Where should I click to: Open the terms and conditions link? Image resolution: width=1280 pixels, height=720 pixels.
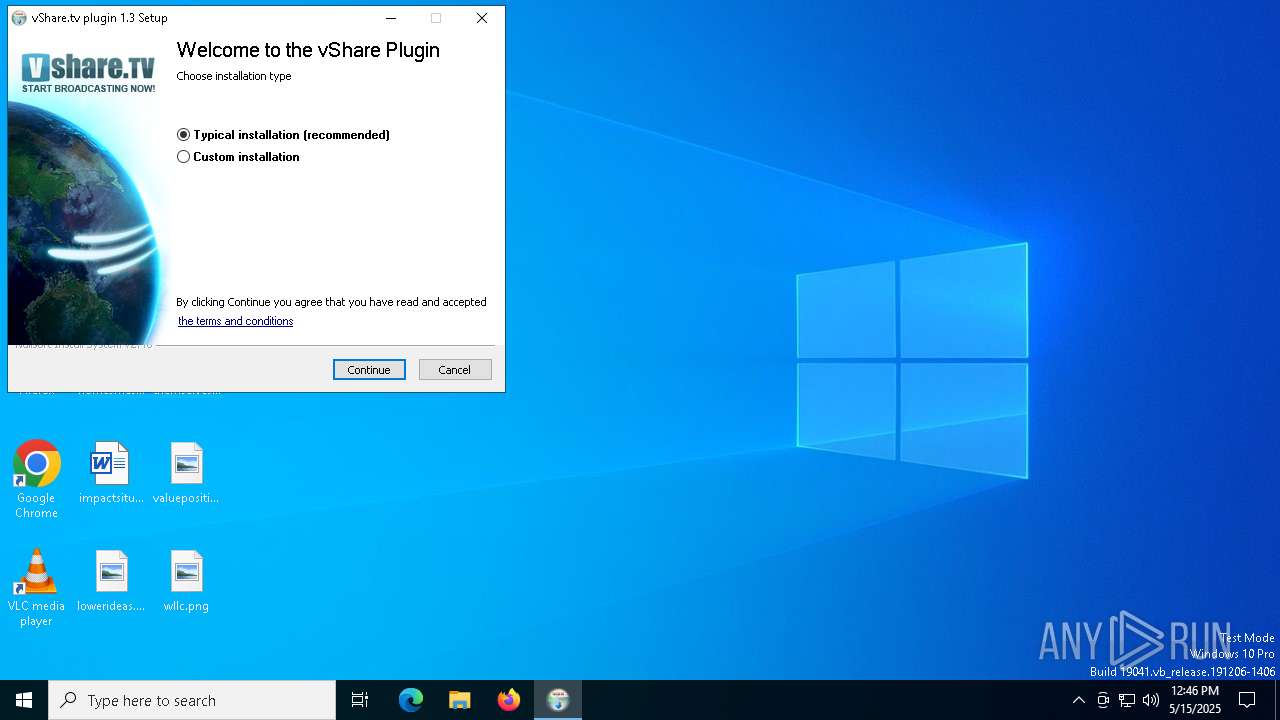pyautogui.click(x=235, y=321)
